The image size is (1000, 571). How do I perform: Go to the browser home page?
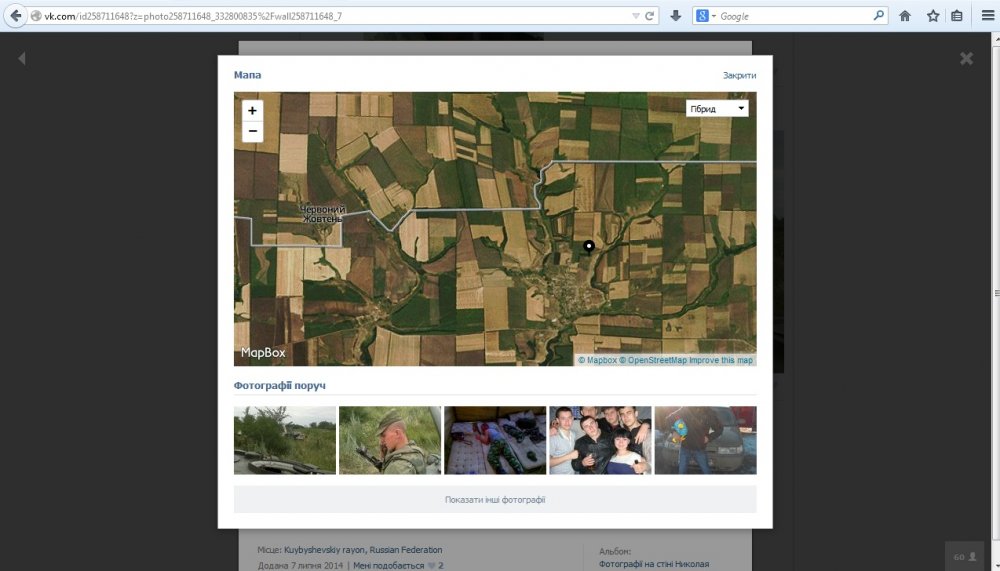(905, 16)
